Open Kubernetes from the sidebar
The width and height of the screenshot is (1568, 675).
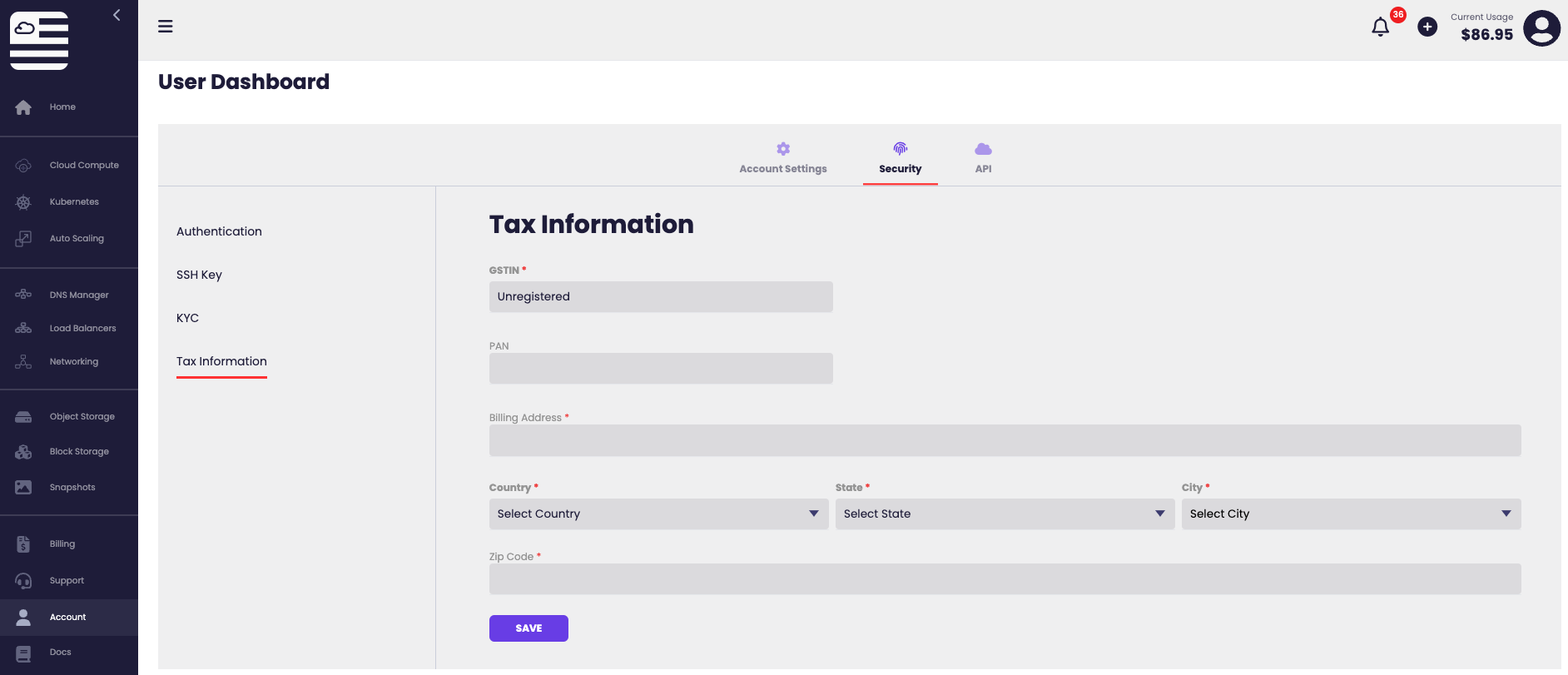(x=73, y=202)
